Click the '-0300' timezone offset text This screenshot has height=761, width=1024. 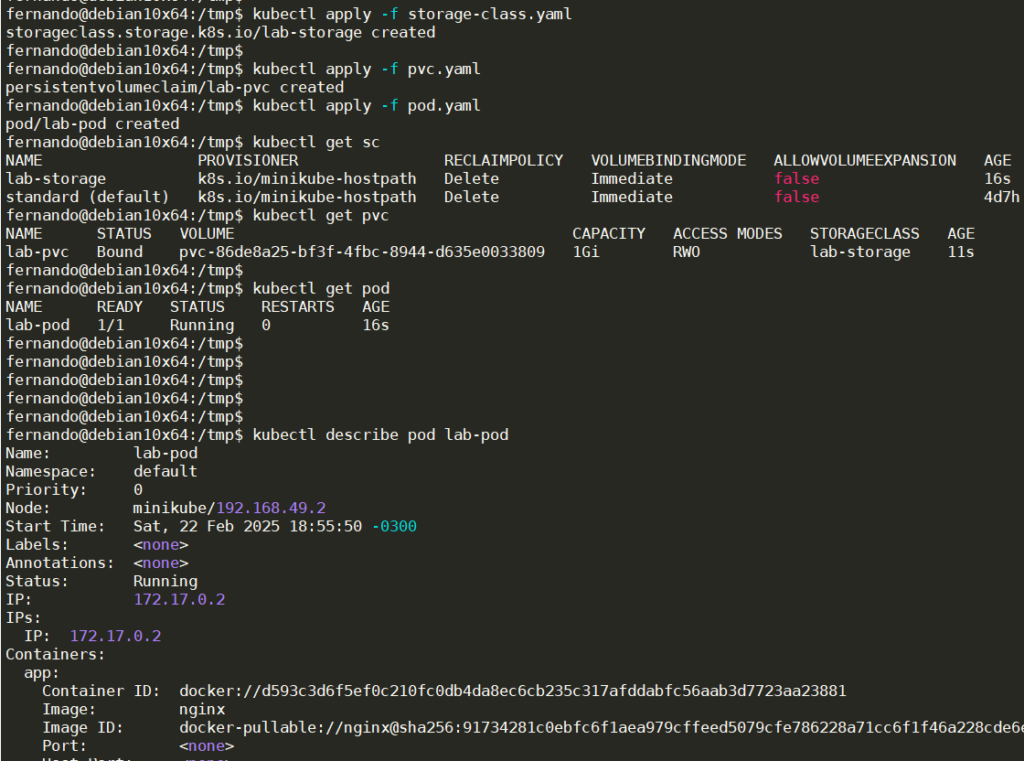coord(394,526)
